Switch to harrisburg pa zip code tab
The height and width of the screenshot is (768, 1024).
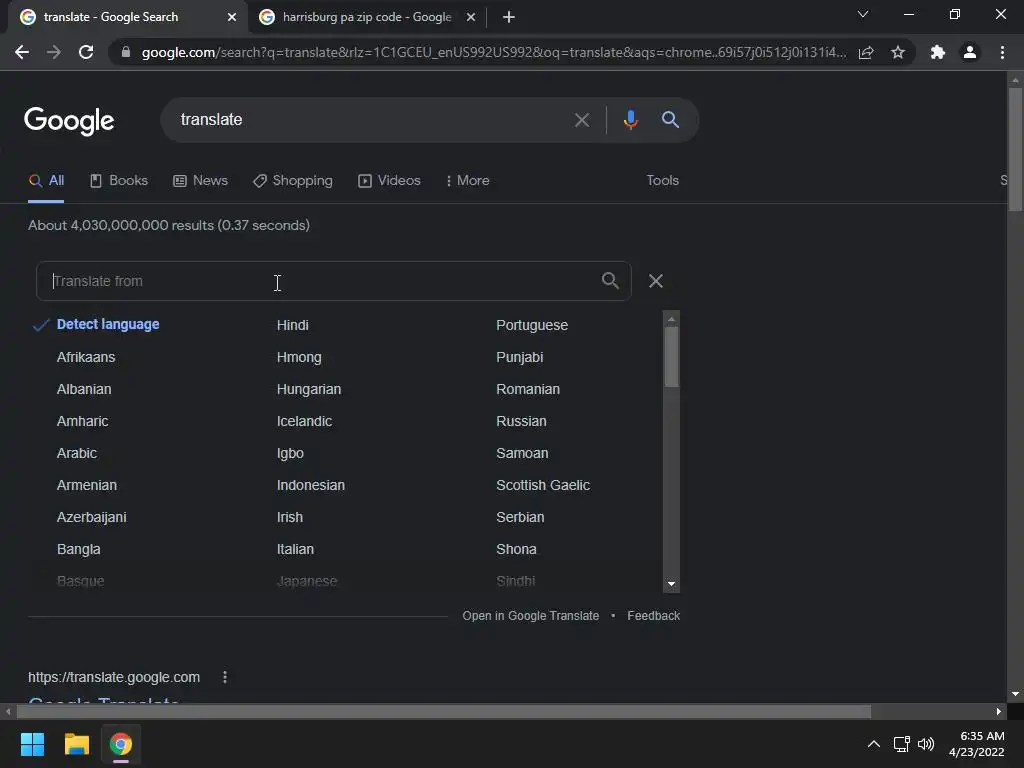(367, 17)
